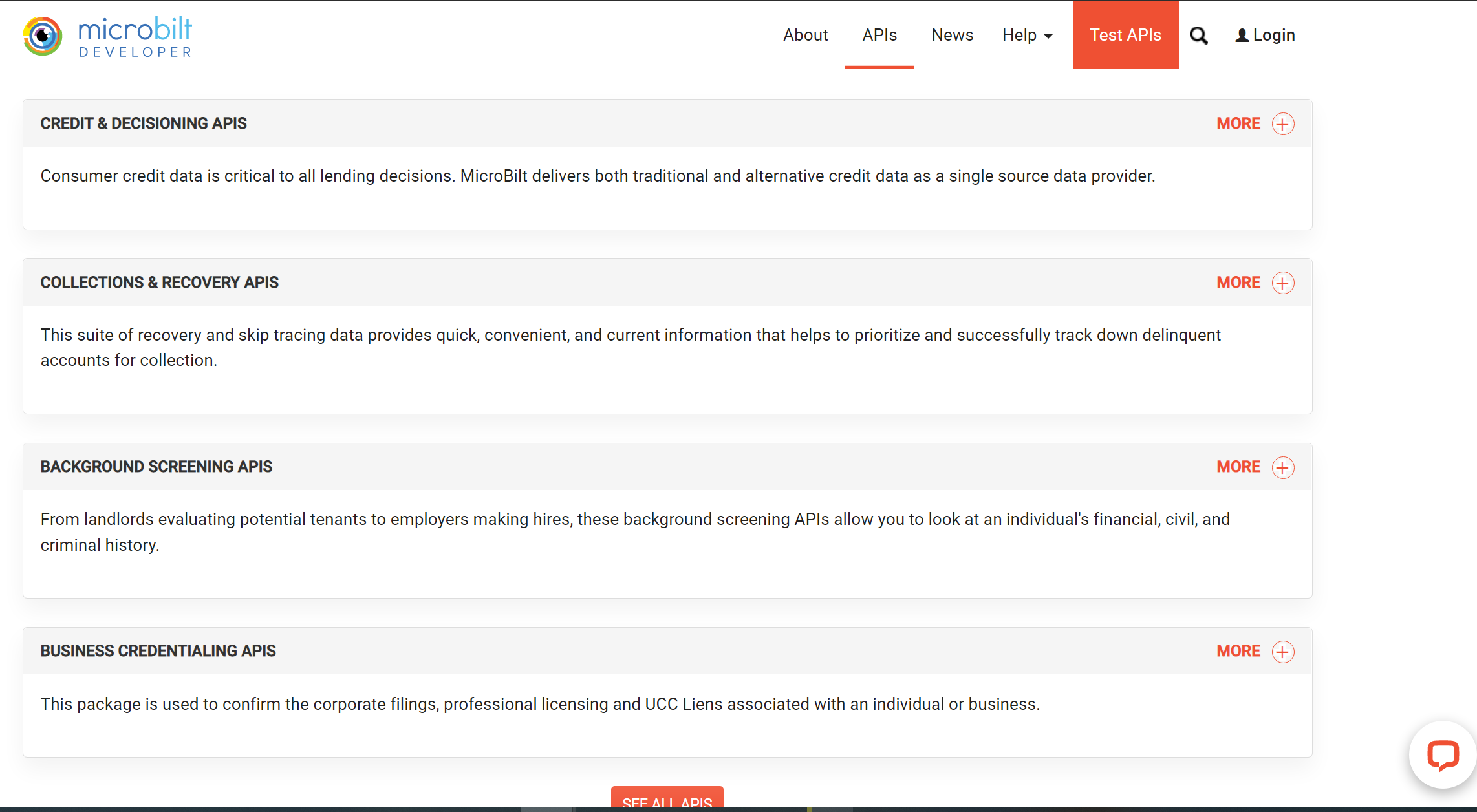
Task: Open the site search
Action: (1199, 36)
